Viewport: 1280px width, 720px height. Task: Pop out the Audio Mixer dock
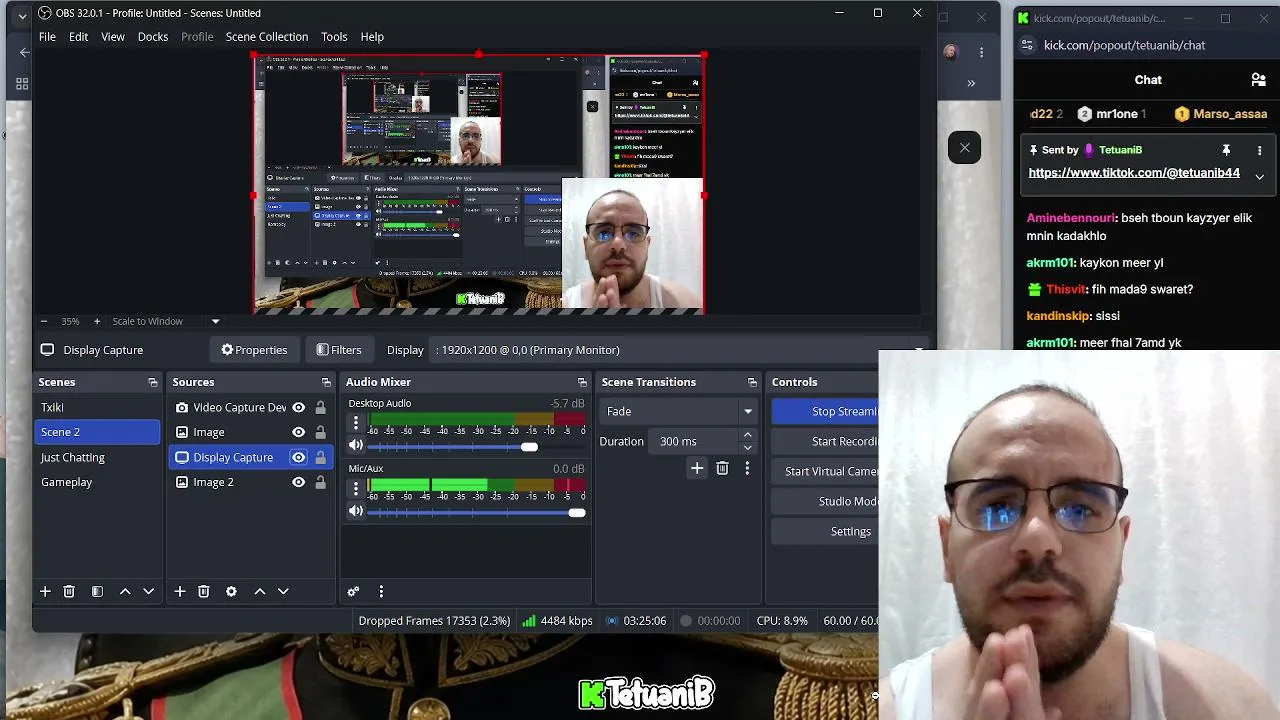click(x=582, y=382)
